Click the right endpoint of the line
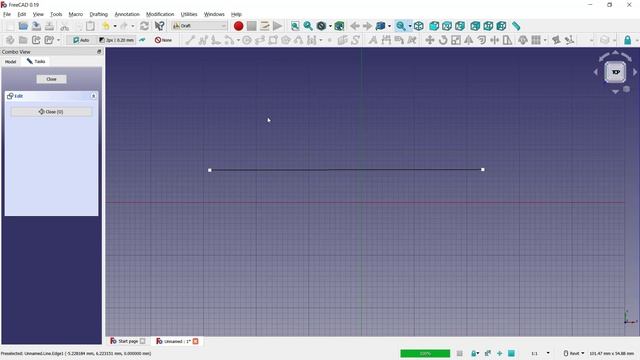Image resolution: width=640 pixels, height=360 pixels. (483, 169)
